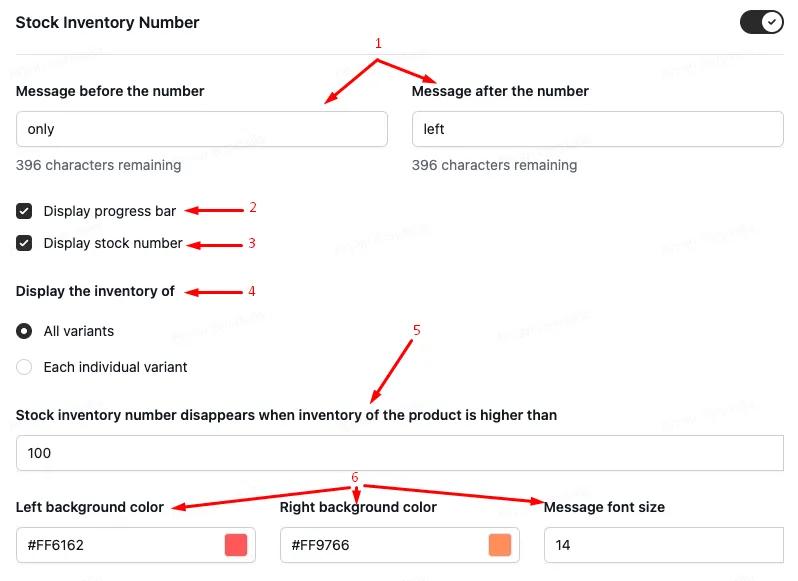
Task: Click the Message before the number field
Action: (x=202, y=129)
